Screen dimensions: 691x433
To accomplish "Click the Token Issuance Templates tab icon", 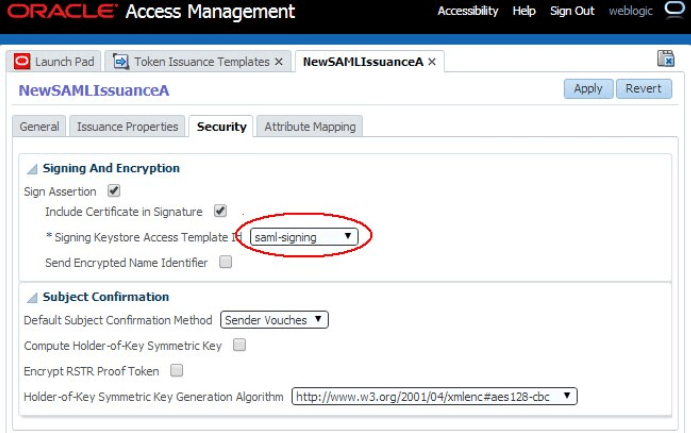I will [121, 62].
